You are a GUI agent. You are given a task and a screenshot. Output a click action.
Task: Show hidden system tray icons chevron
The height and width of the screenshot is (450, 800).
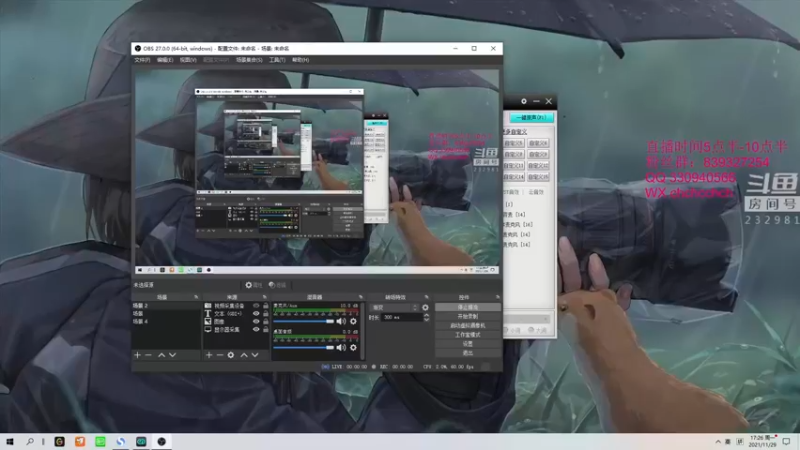point(718,441)
